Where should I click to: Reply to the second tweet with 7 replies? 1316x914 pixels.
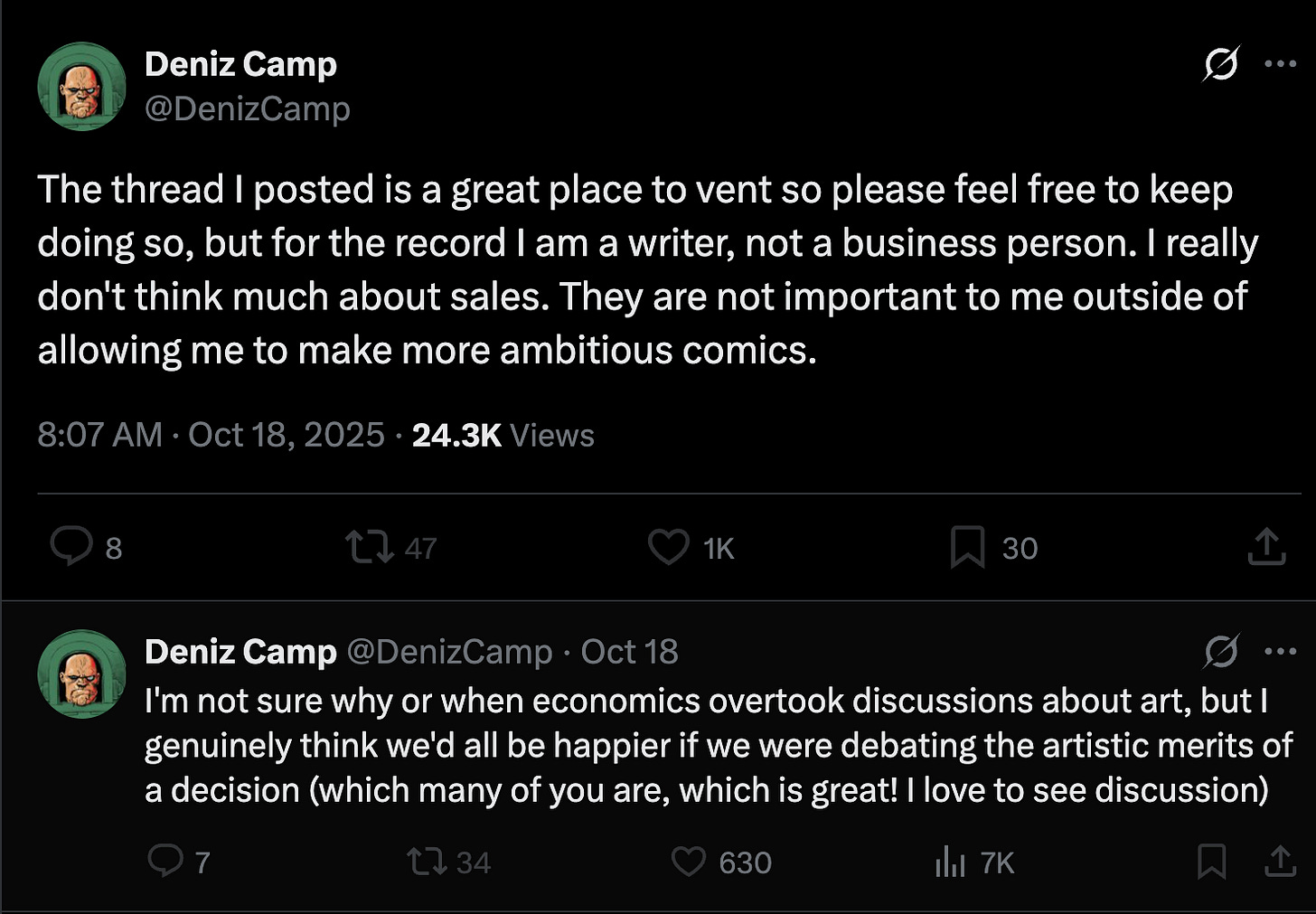pos(165,861)
